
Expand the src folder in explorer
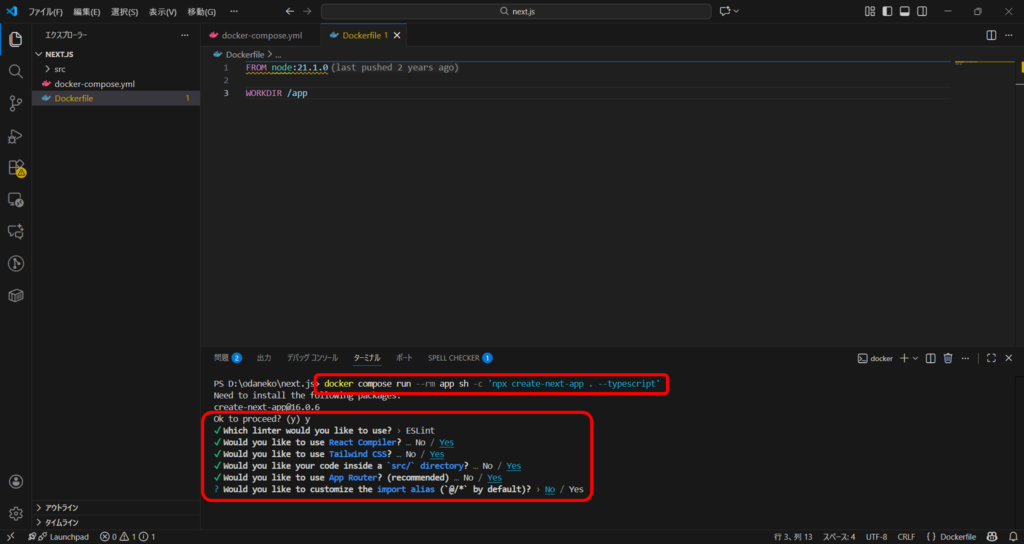pos(59,69)
